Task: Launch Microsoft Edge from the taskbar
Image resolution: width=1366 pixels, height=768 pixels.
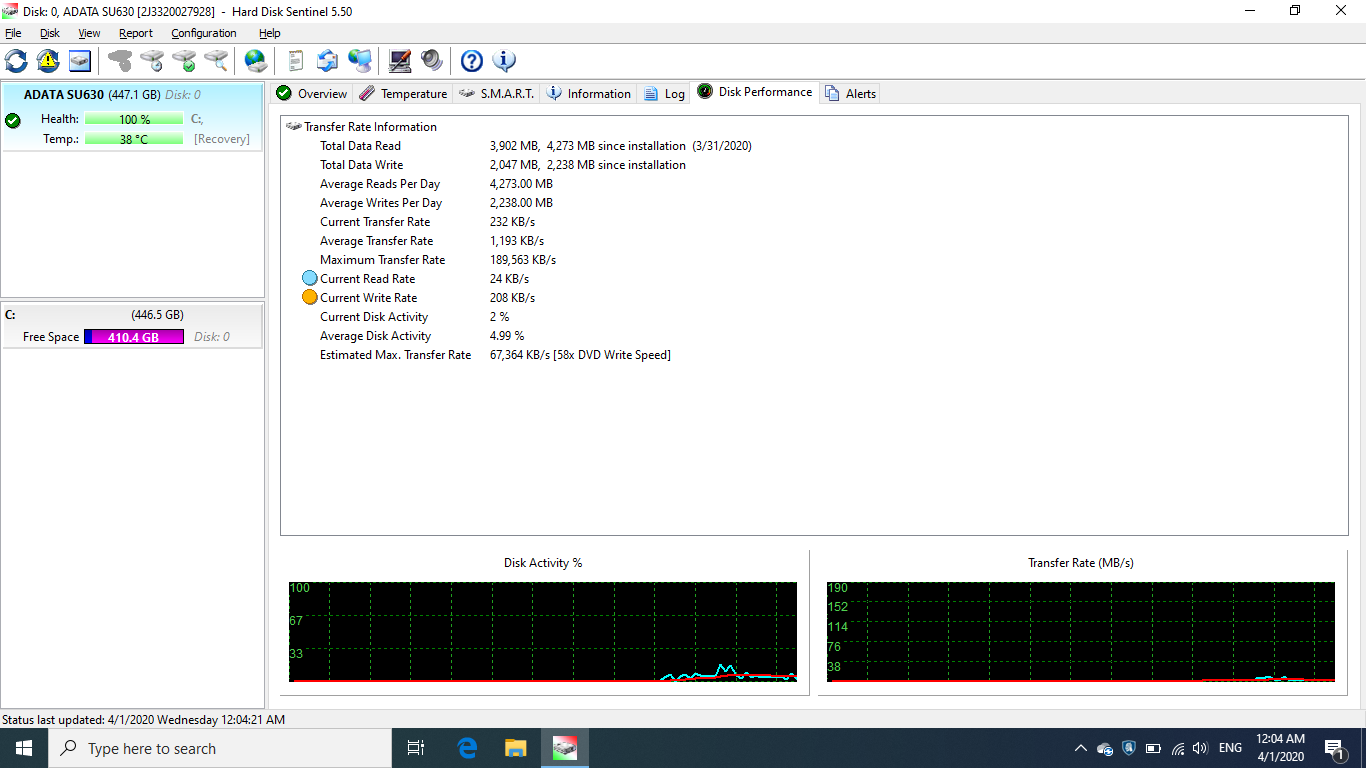Action: coord(467,748)
